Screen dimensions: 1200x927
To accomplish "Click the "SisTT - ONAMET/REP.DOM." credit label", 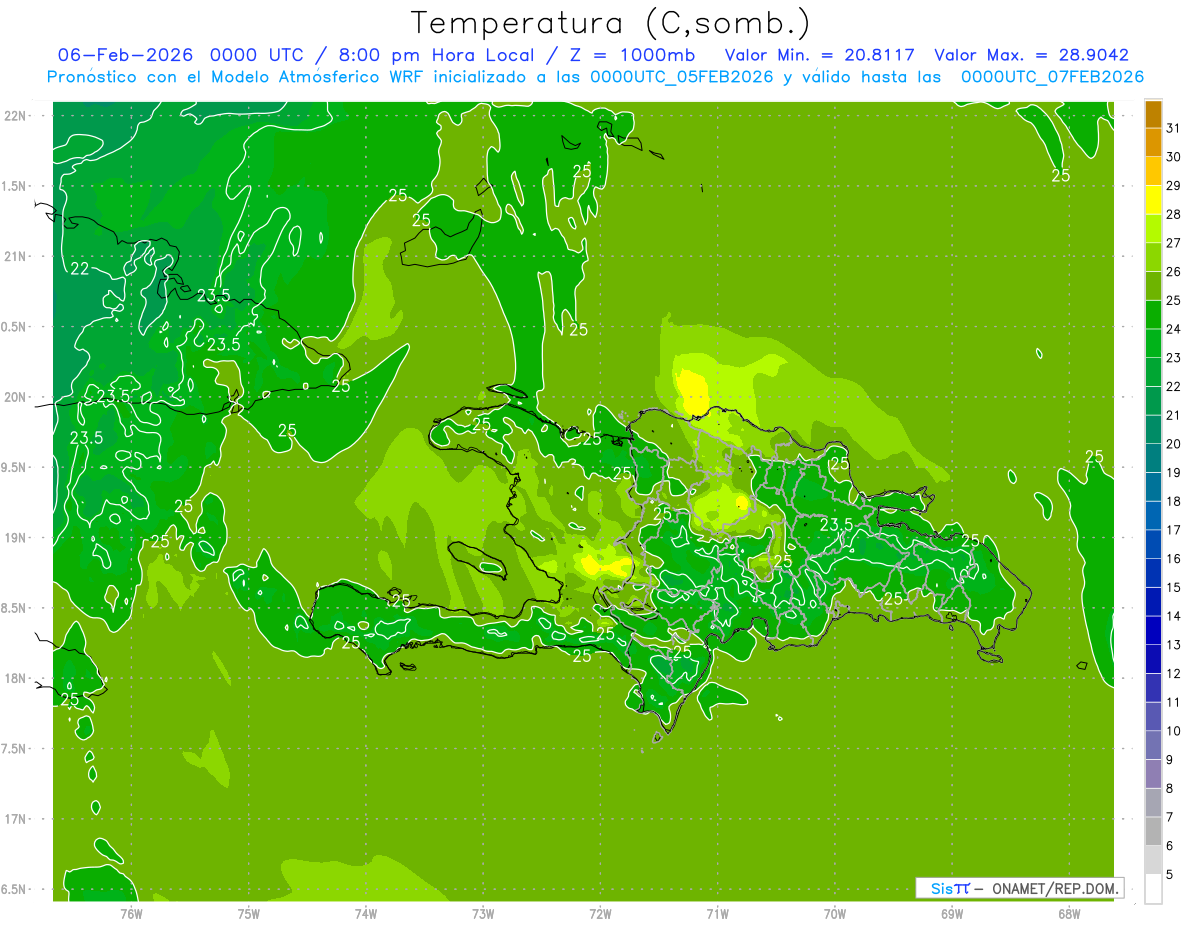I will 1020,888.
